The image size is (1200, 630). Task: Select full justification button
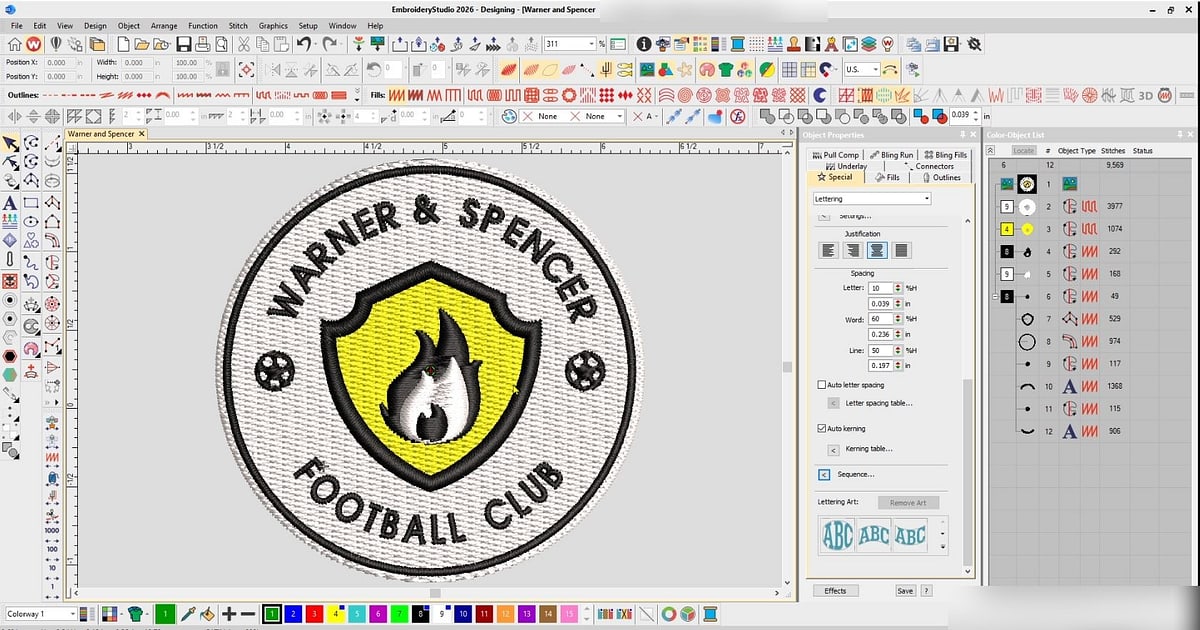pyautogui.click(x=901, y=250)
